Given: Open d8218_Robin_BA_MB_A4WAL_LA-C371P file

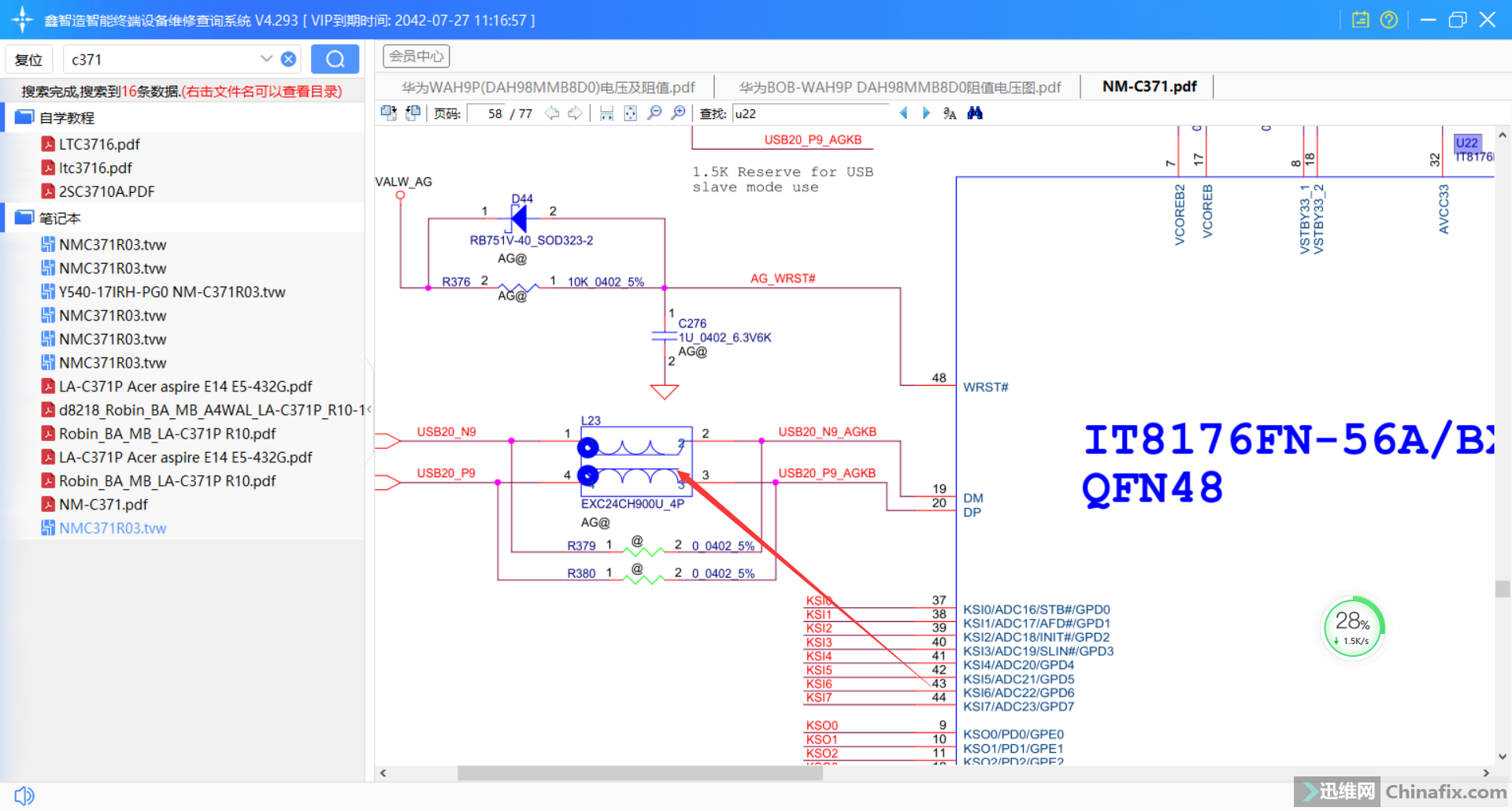Looking at the screenshot, I should click(x=211, y=410).
